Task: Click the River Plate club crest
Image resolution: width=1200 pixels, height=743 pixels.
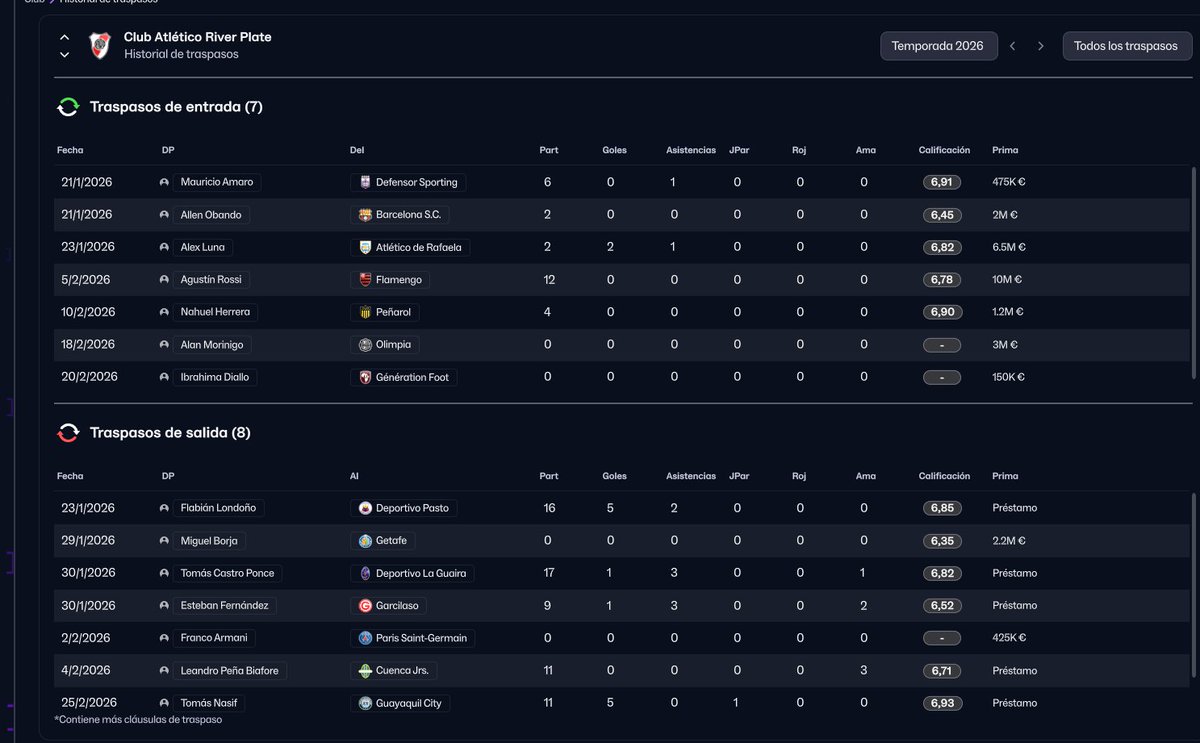Action: (x=99, y=45)
